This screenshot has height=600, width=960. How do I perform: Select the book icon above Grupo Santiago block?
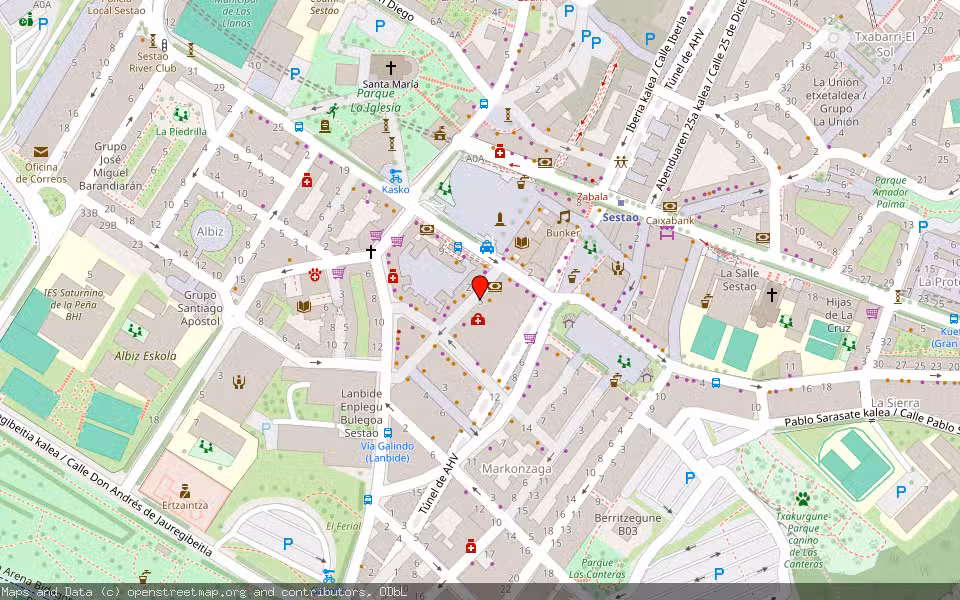[x=304, y=306]
